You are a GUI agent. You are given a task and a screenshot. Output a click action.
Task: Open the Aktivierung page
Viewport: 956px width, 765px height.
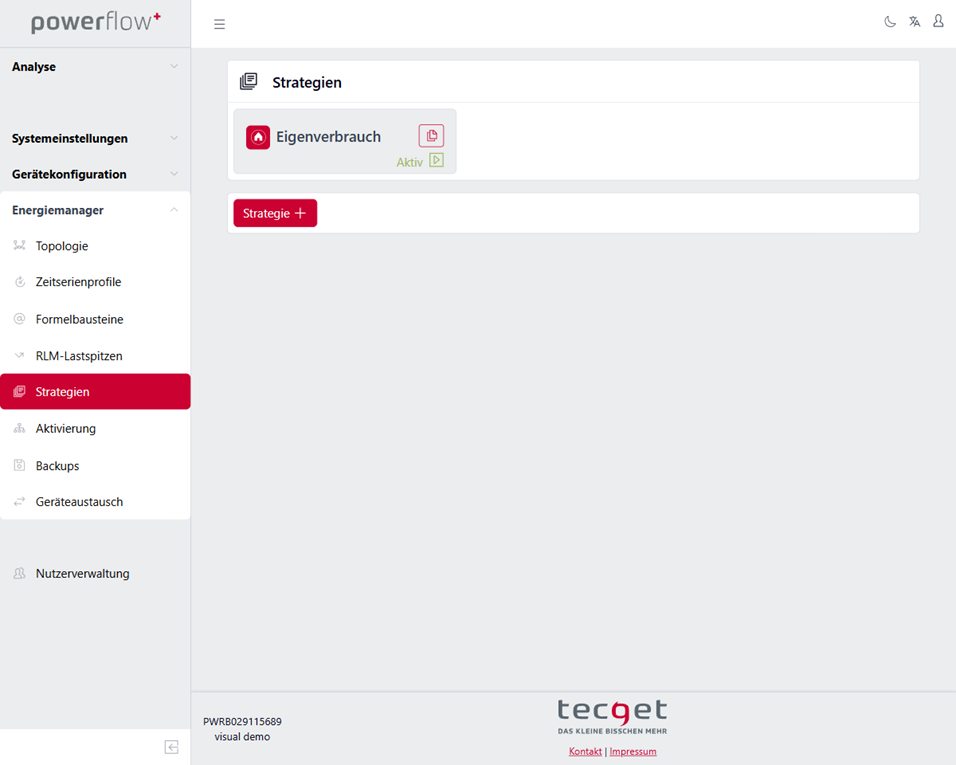tap(95, 429)
